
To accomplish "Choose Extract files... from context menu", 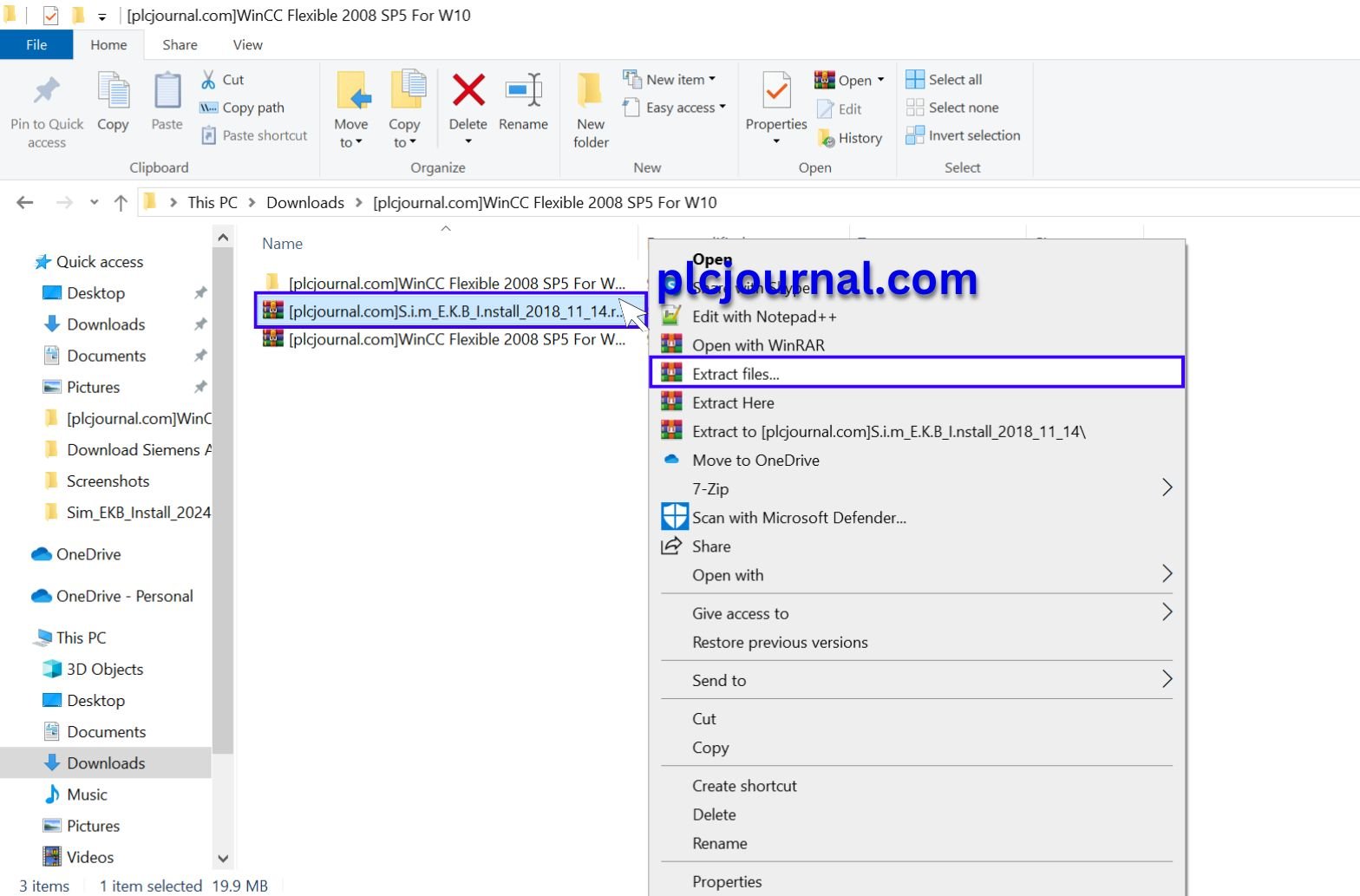I will click(917, 374).
